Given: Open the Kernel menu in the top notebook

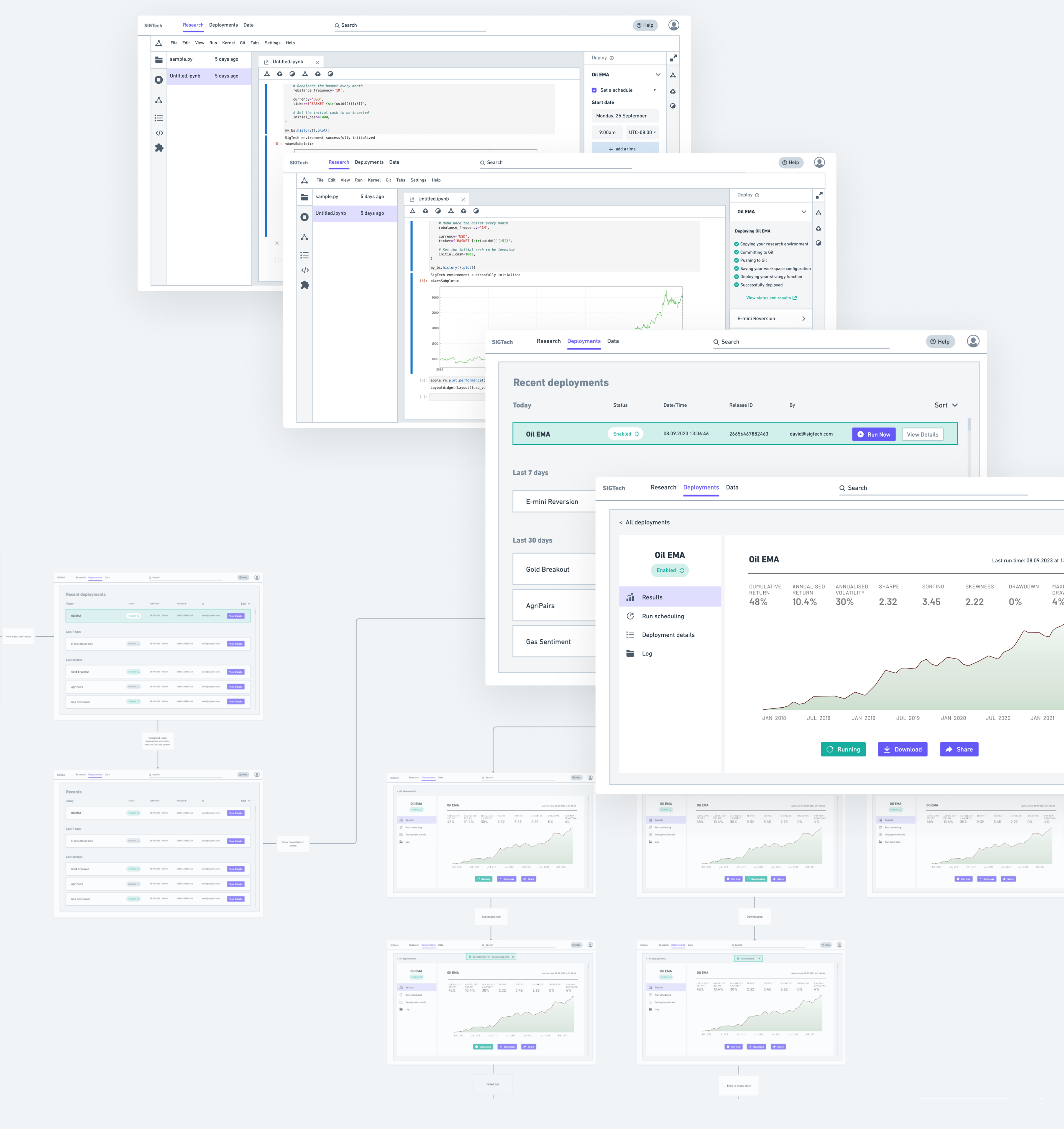Looking at the screenshot, I should (228, 43).
